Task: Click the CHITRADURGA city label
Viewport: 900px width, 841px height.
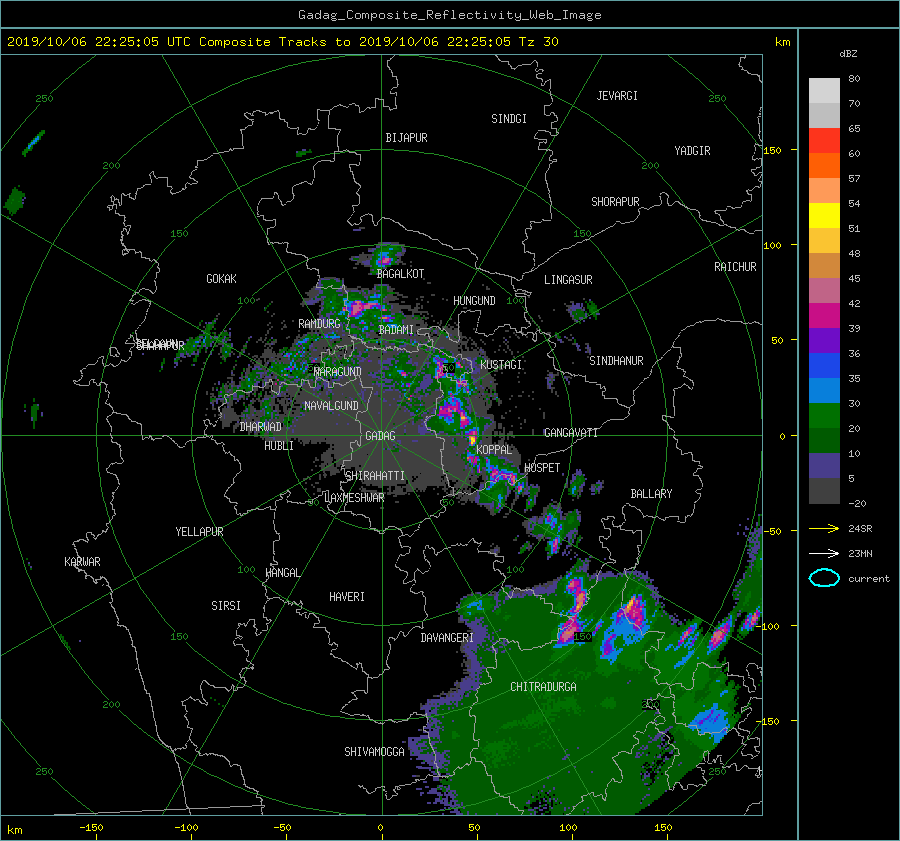Action: pos(544,687)
